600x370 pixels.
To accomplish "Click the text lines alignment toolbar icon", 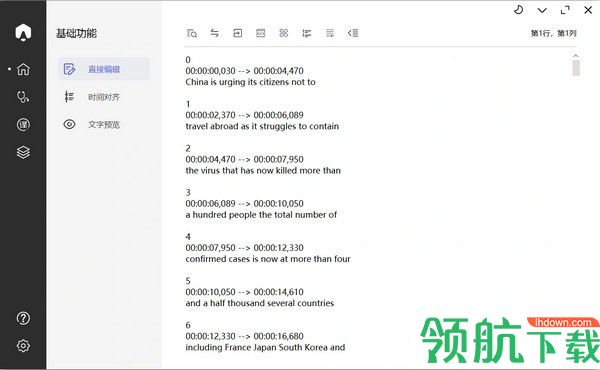I will tap(330, 33).
